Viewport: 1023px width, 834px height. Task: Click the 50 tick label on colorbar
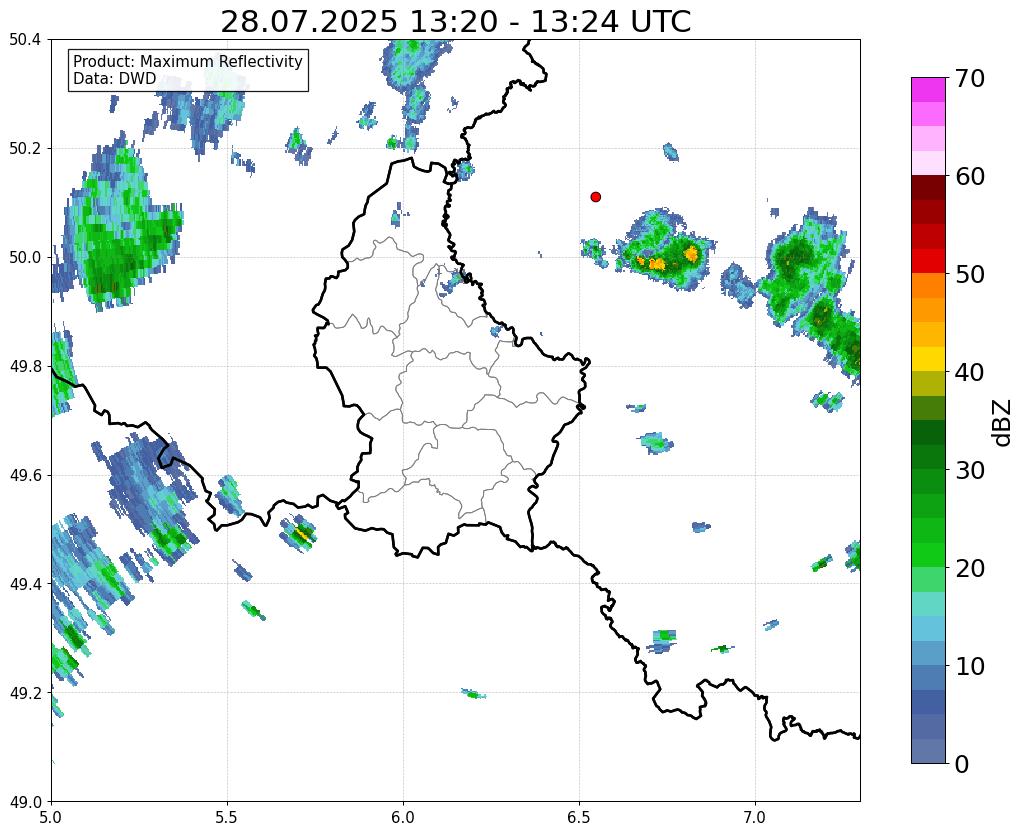(970, 274)
